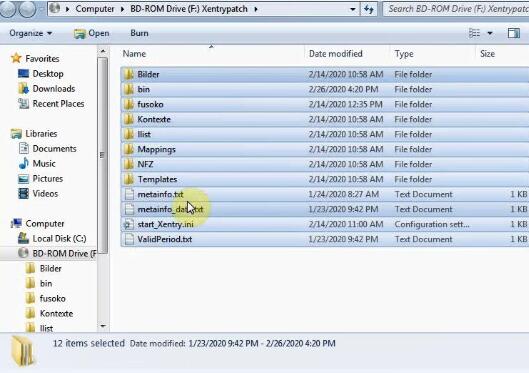Open Bilder subfolder in sidebar tree
This screenshot has width=529, height=373.
pyautogui.click(x=50, y=268)
